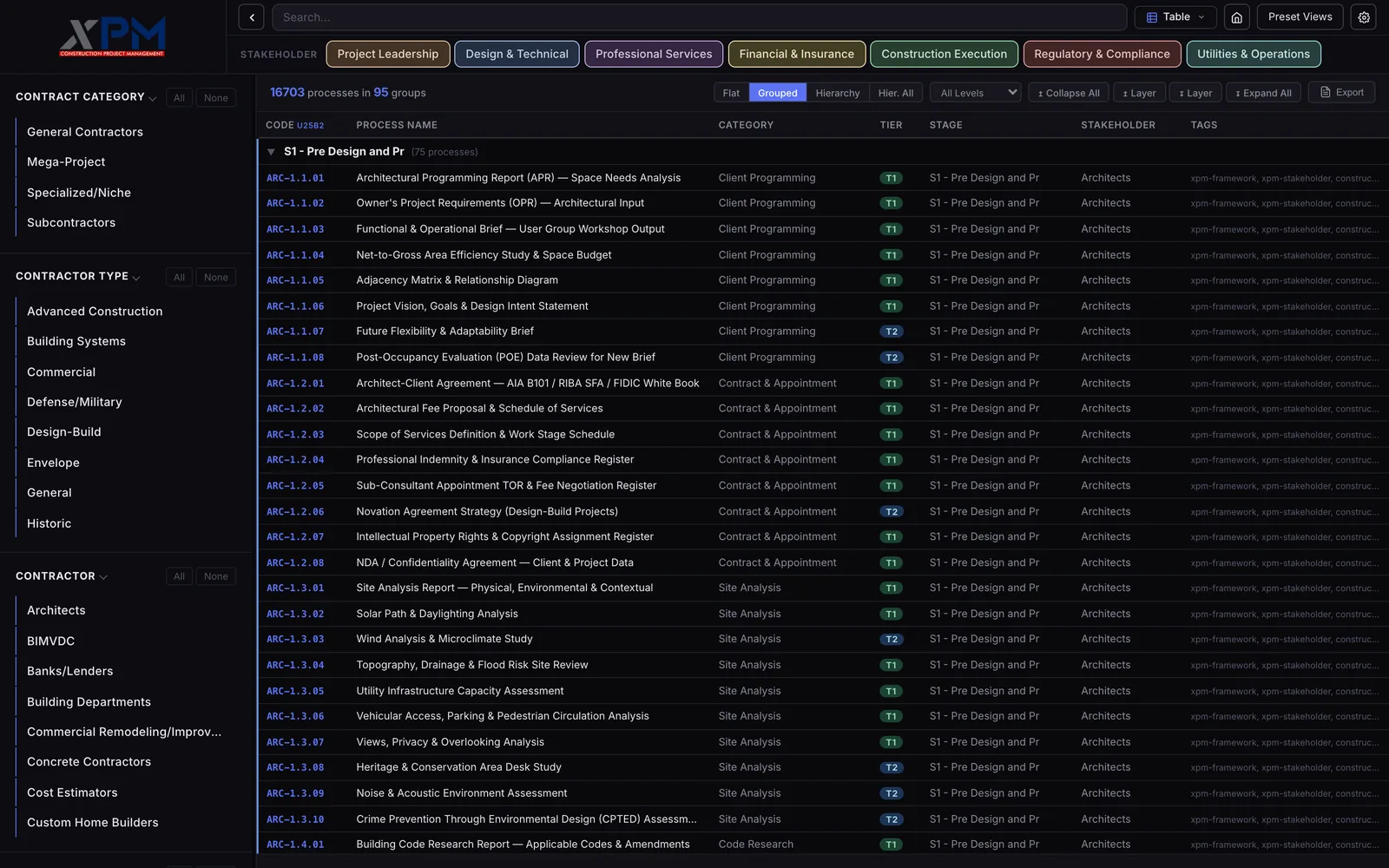Focus the Search field
The height and width of the screenshot is (868, 1389).
pos(699,17)
